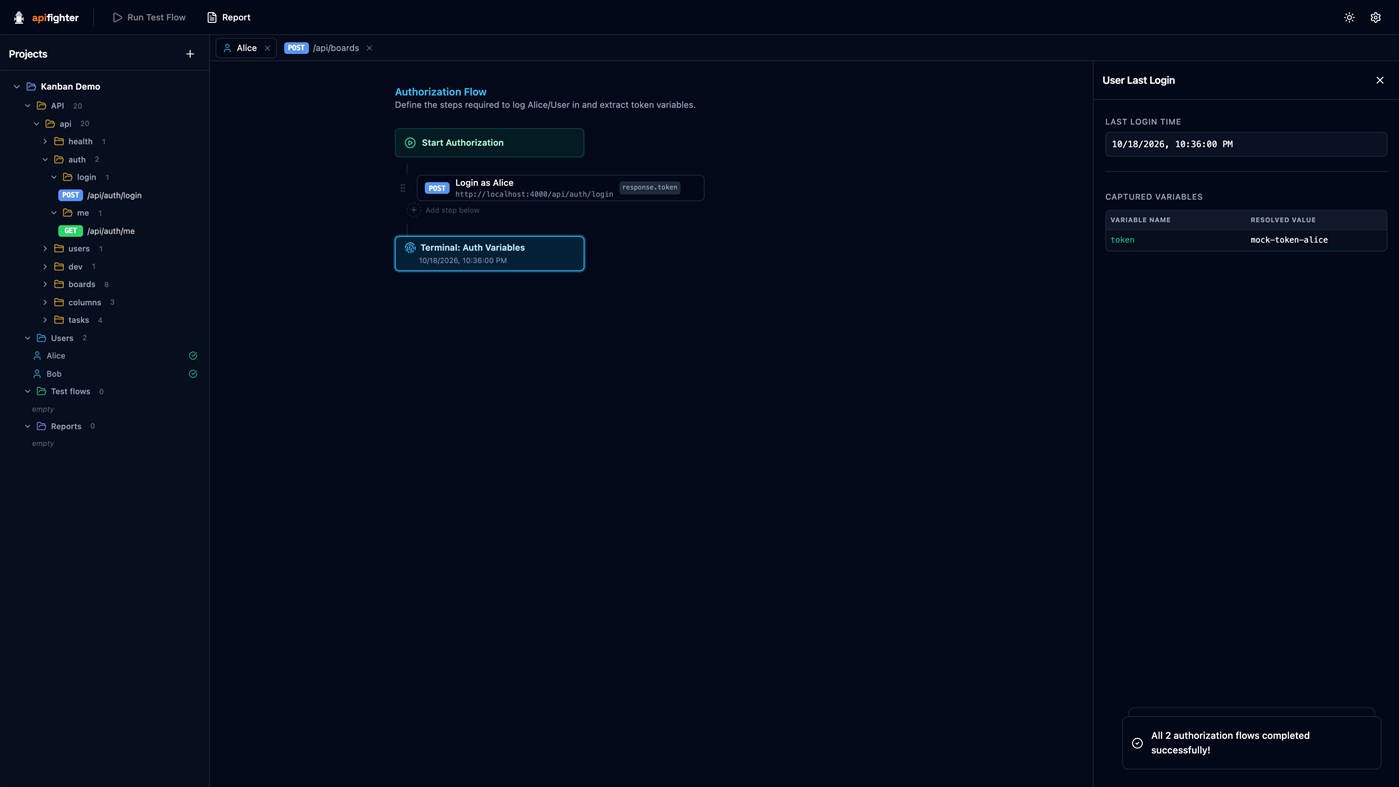Click the user icon next to Bob

(37, 374)
